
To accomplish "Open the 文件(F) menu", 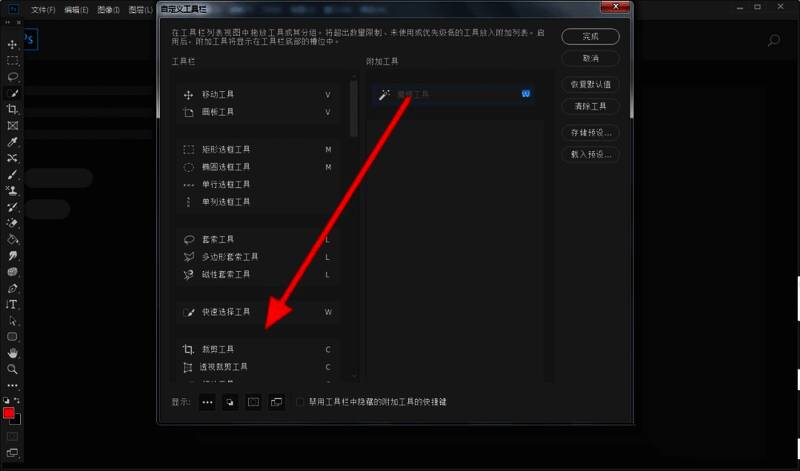I will [x=43, y=10].
